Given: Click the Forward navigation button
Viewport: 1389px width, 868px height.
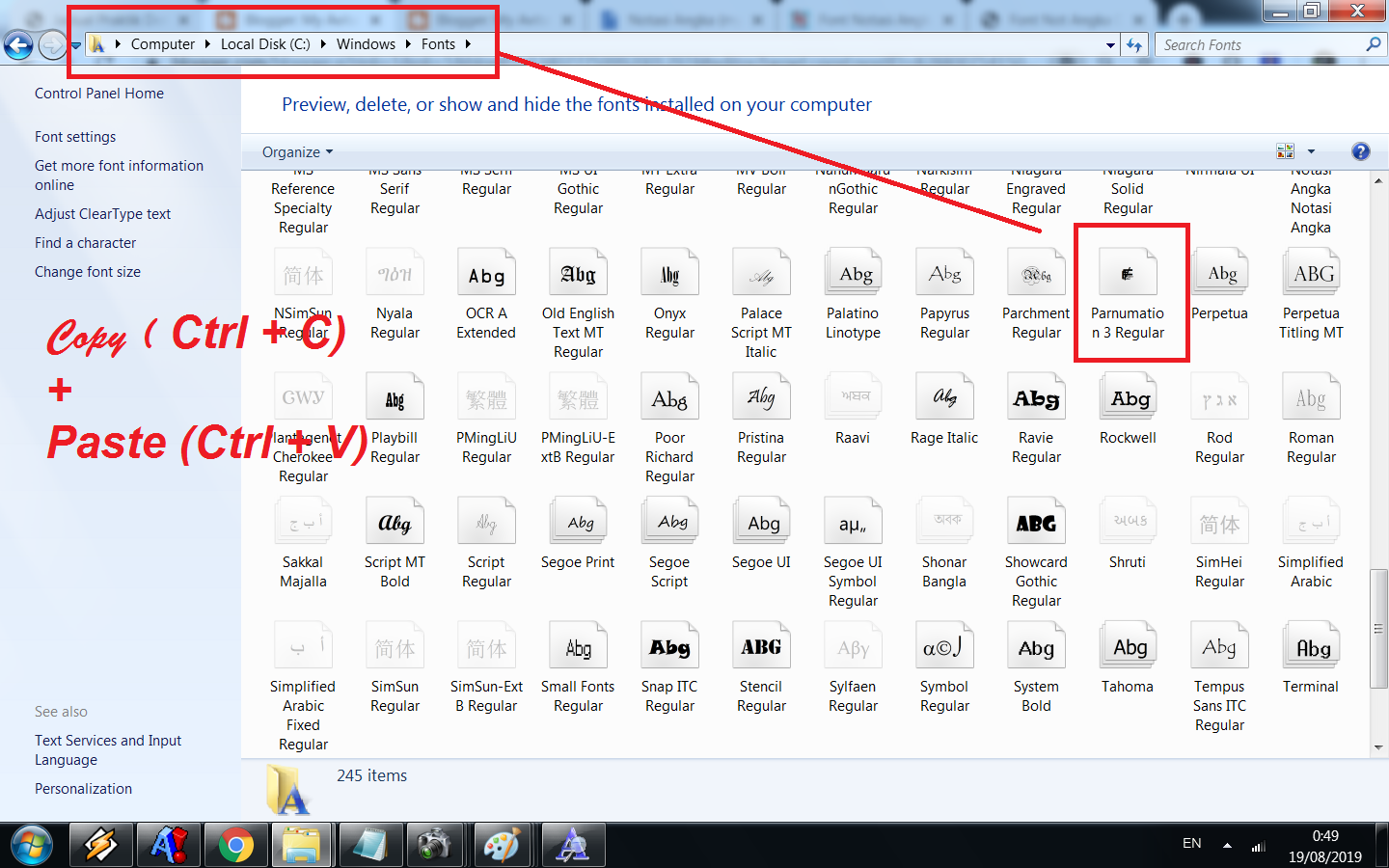Looking at the screenshot, I should click(x=52, y=44).
